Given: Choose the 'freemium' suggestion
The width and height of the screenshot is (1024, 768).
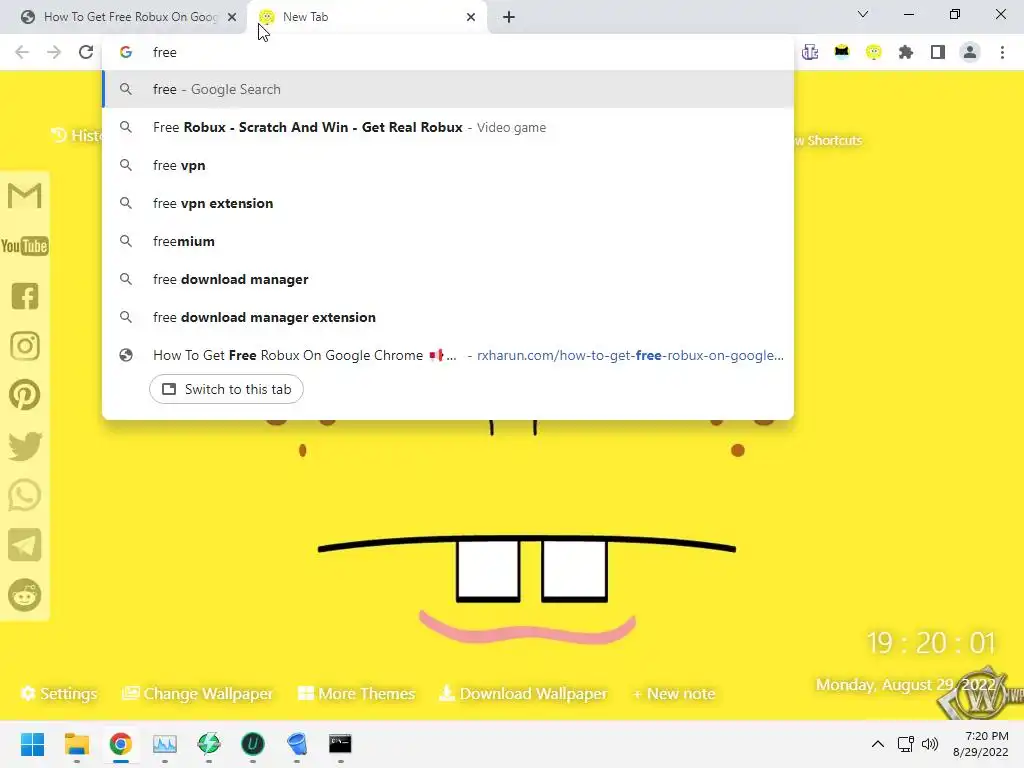Looking at the screenshot, I should click(x=448, y=241).
